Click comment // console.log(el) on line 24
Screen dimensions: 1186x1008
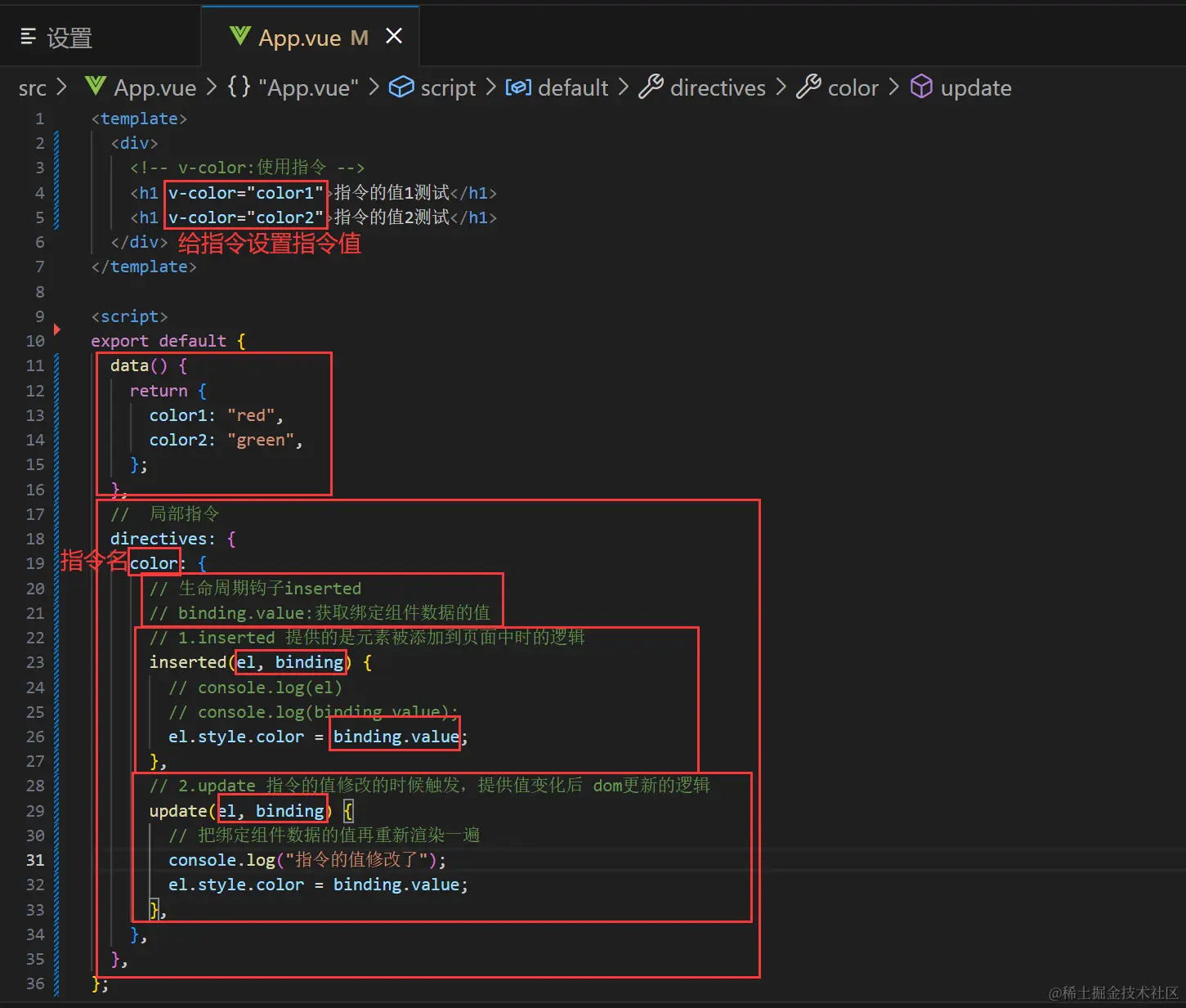255,688
